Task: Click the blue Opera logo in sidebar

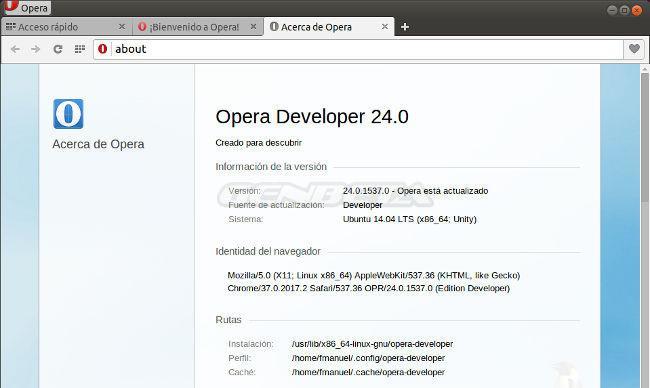Action: (x=68, y=114)
